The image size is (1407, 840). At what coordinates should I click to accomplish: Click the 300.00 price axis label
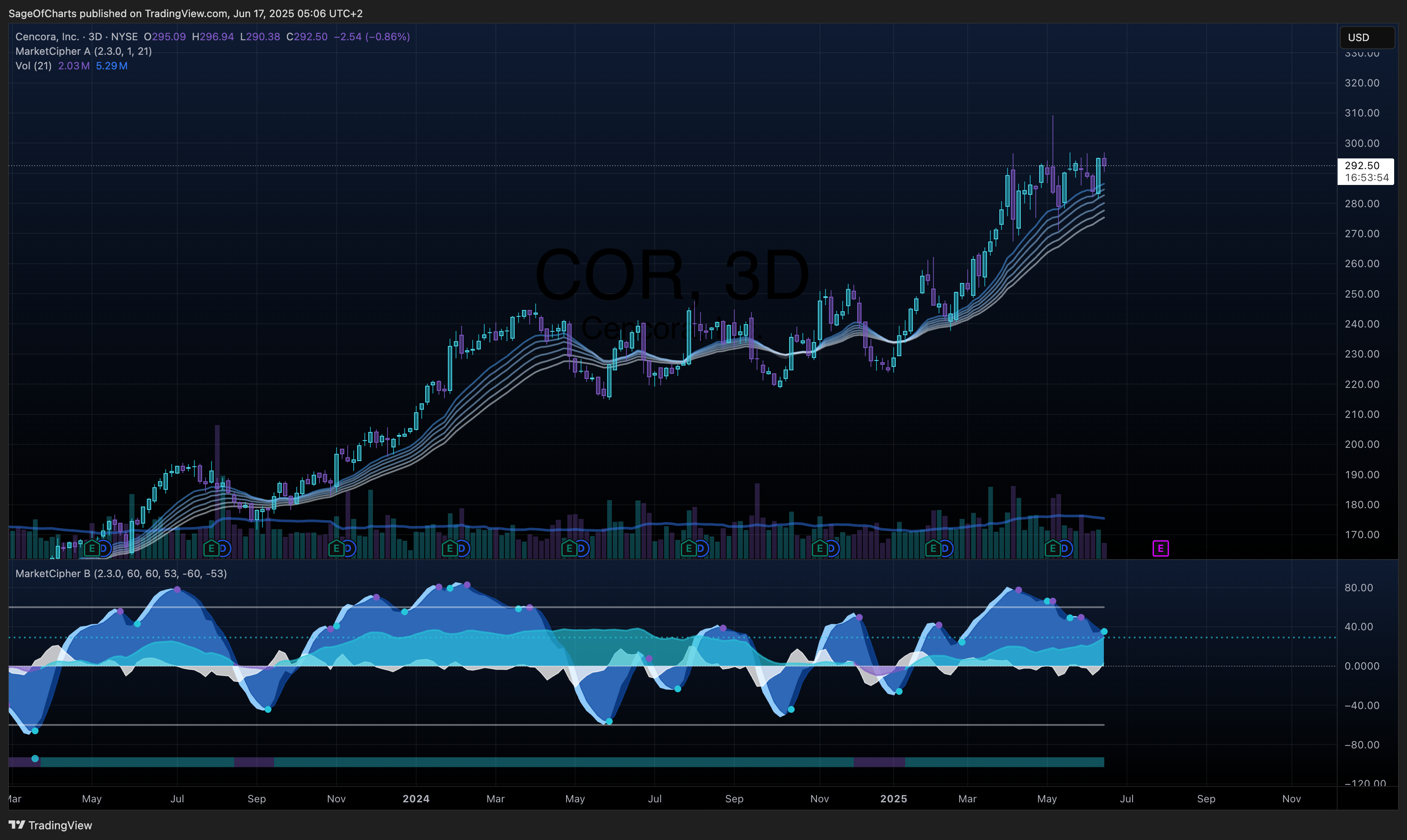pos(1362,143)
